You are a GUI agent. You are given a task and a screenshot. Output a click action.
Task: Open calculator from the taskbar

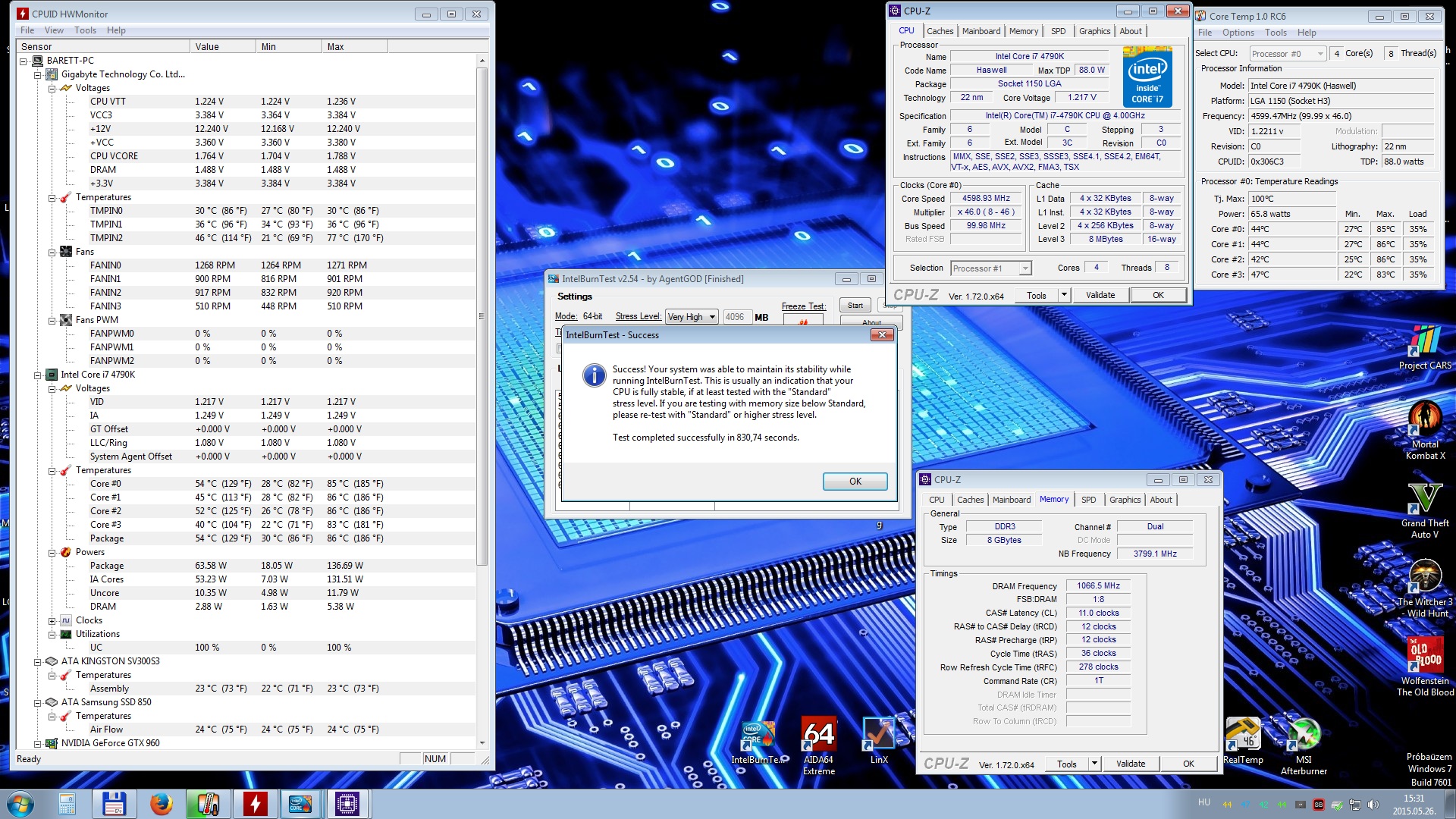coord(67,804)
